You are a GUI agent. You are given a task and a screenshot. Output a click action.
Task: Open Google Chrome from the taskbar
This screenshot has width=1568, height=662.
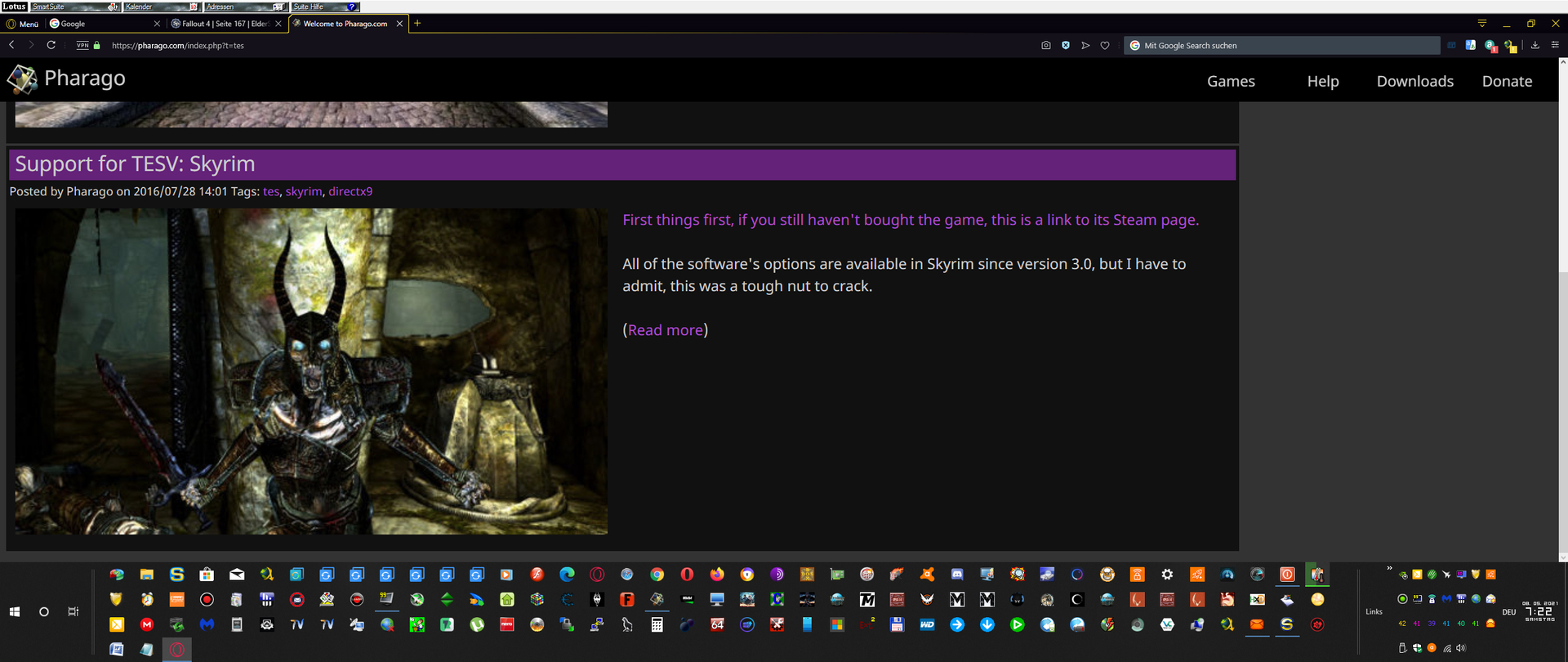(657, 575)
